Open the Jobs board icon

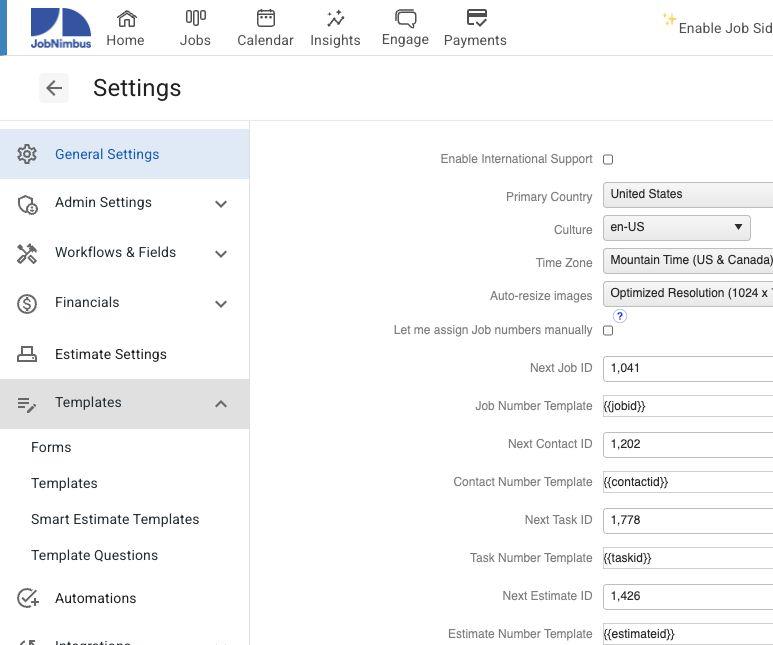click(195, 19)
